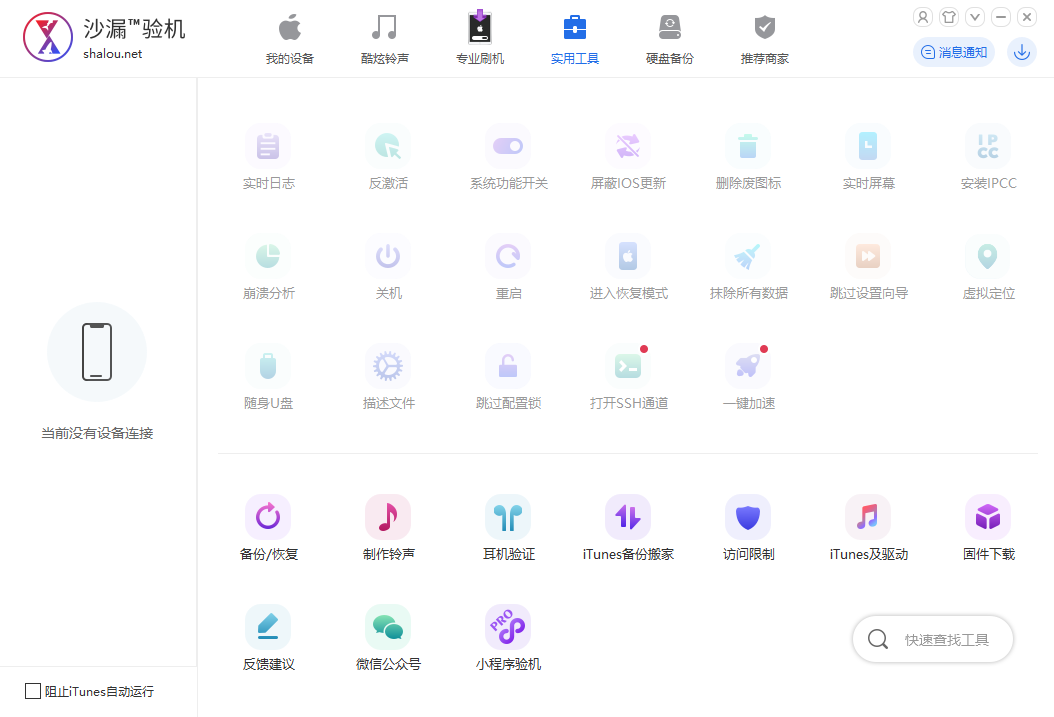Open the 备份/恢复 backup restore tool
This screenshot has height=717, width=1054.
coord(268,517)
